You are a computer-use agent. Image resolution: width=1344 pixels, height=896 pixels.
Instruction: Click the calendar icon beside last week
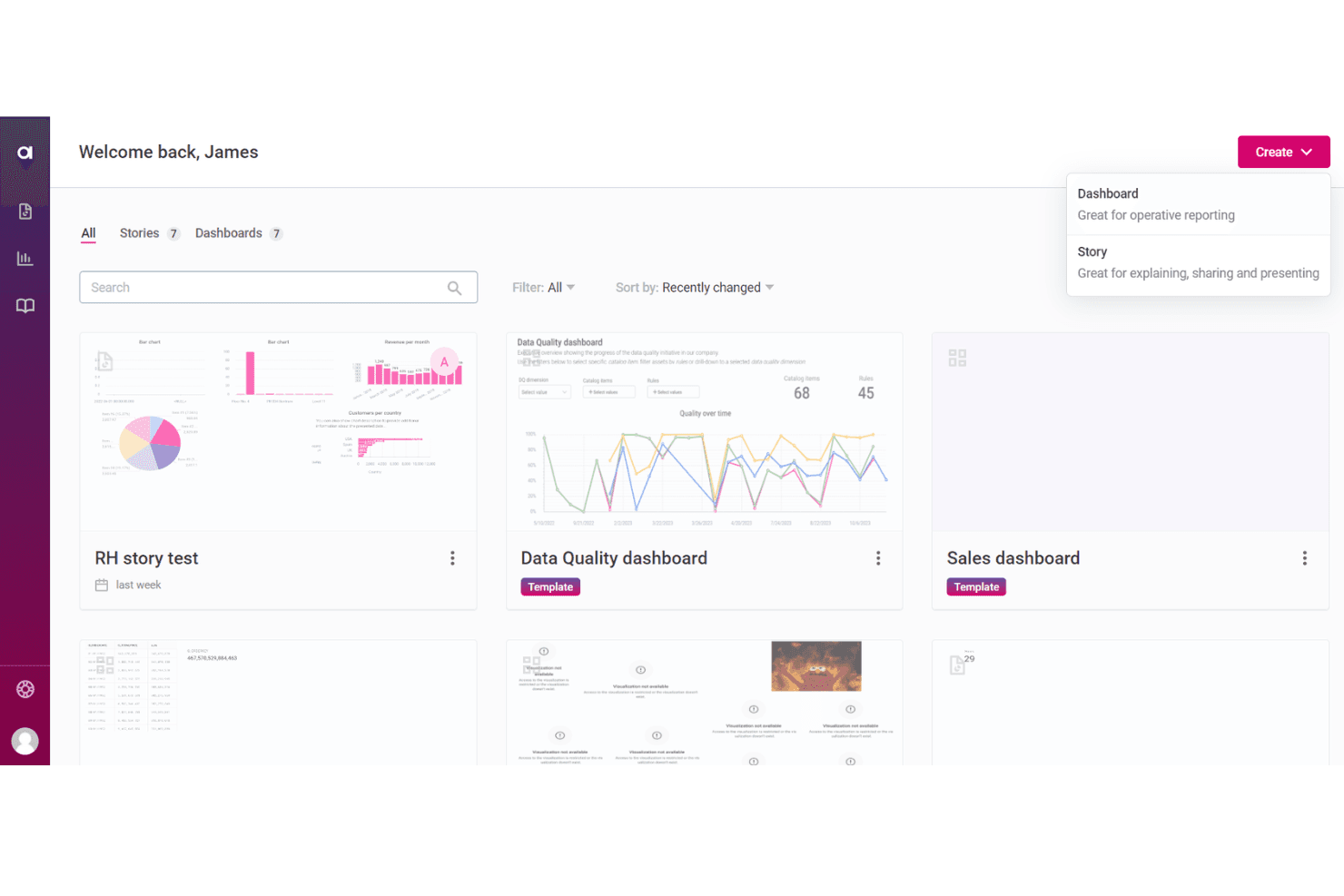(102, 586)
